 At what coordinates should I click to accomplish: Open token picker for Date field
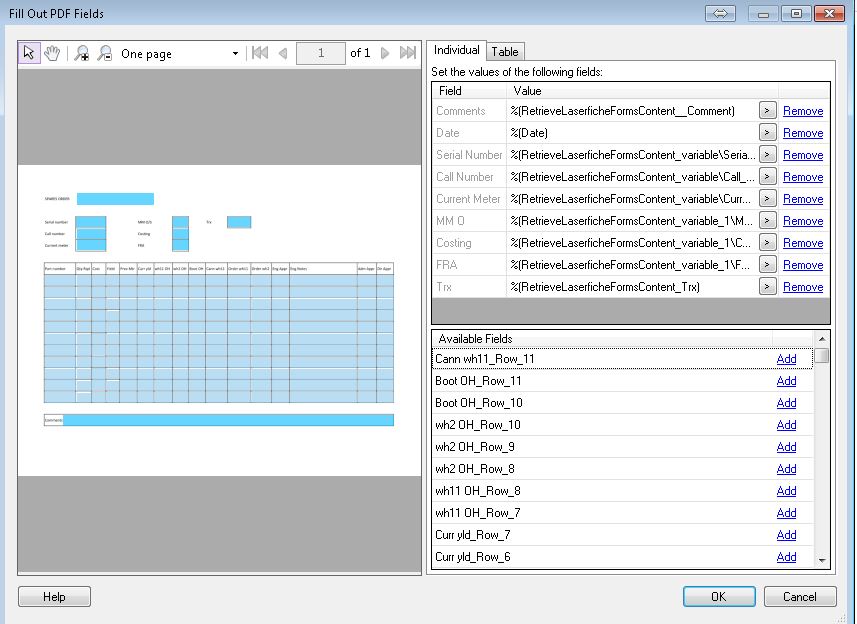(767, 133)
